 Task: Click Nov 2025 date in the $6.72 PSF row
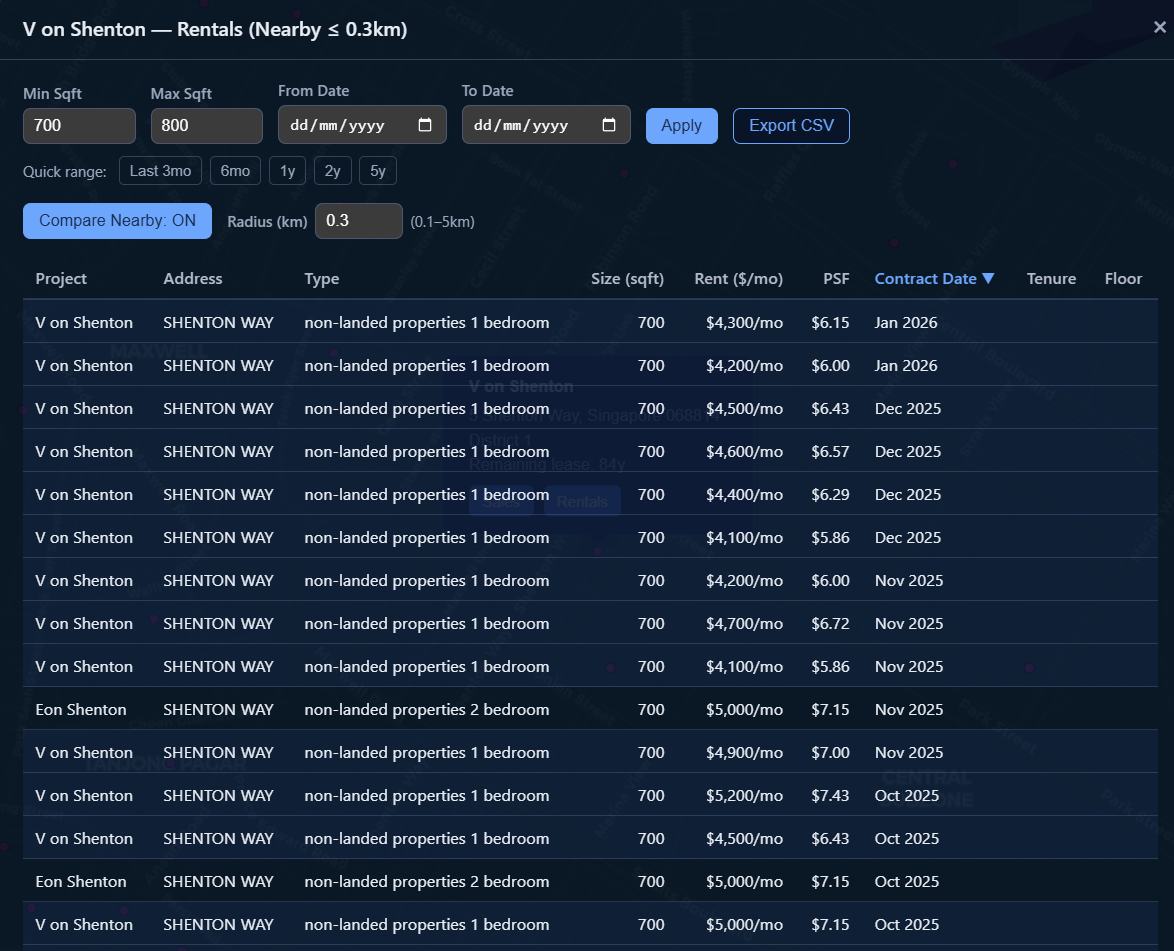[909, 624]
